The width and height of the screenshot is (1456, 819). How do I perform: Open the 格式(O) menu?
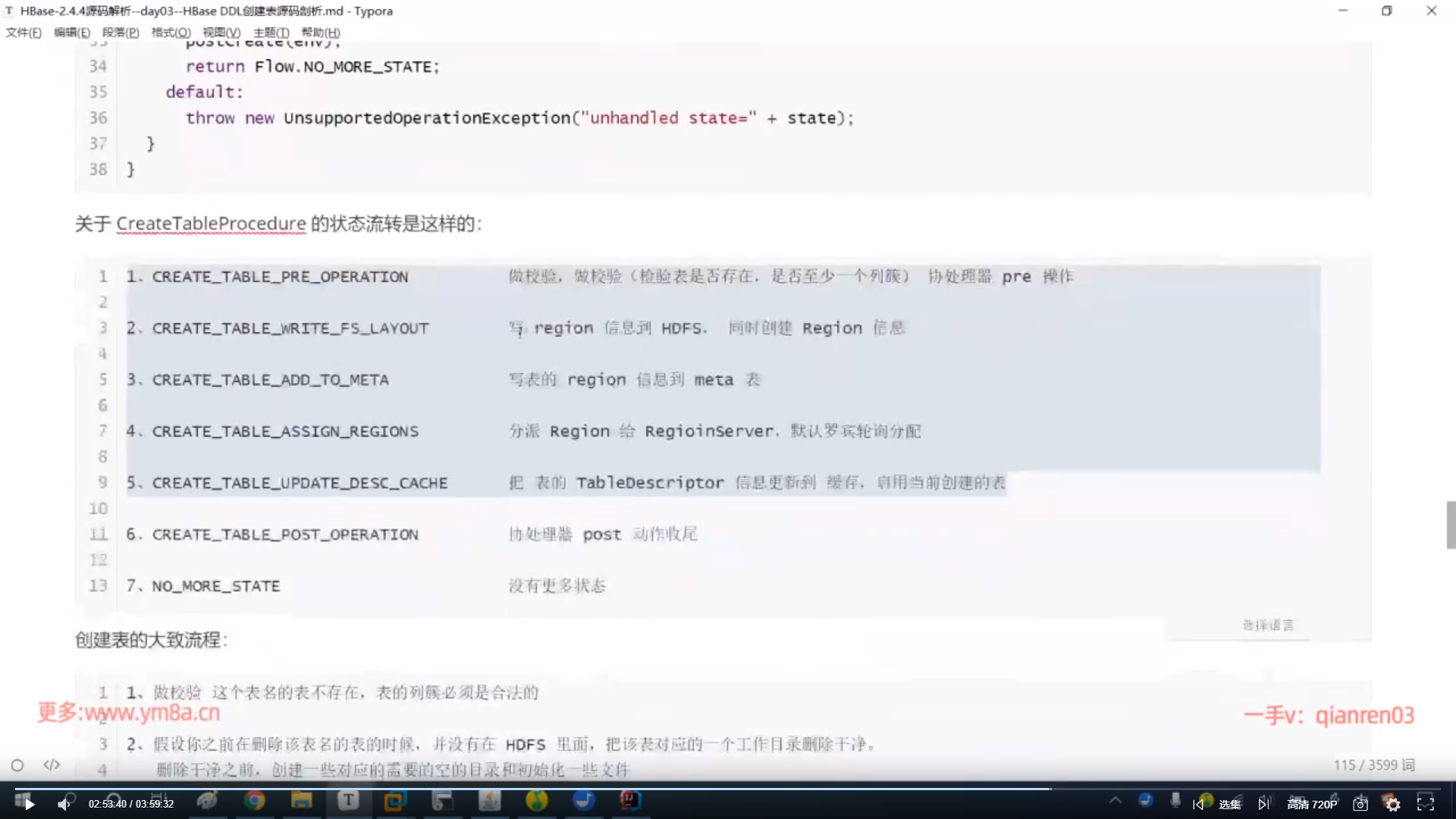click(171, 33)
